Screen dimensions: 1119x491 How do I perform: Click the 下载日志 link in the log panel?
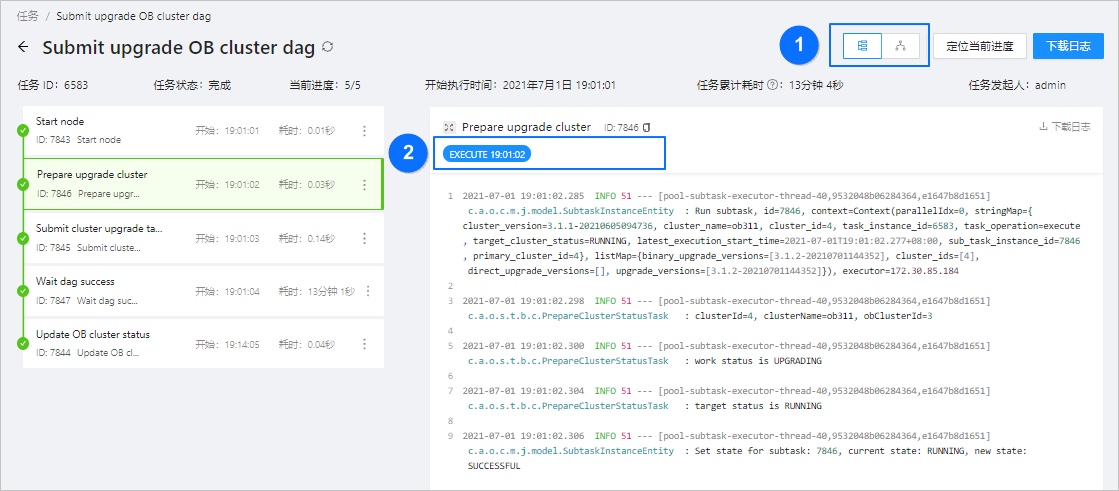click(1065, 126)
